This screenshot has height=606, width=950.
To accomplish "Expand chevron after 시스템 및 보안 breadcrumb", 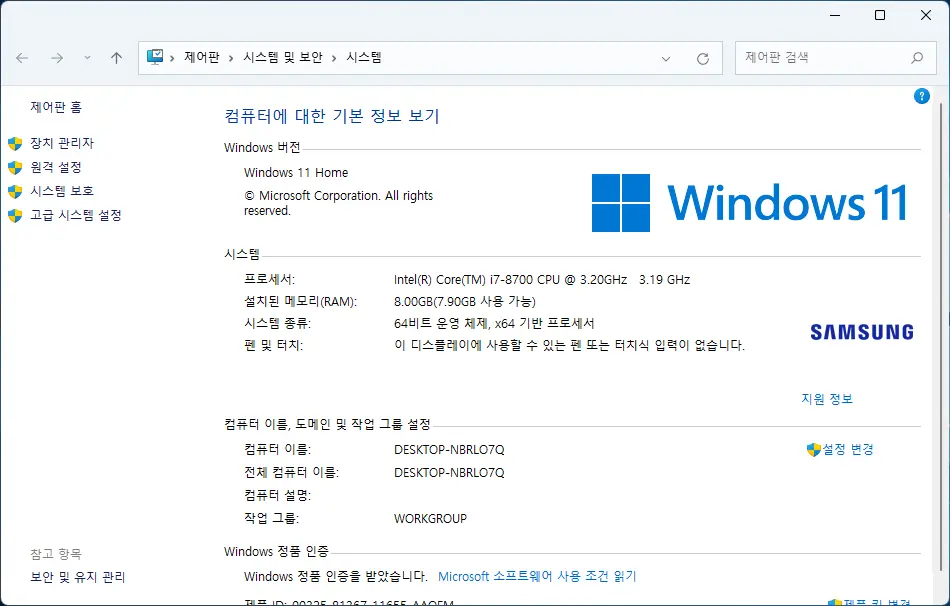I will click(x=334, y=58).
